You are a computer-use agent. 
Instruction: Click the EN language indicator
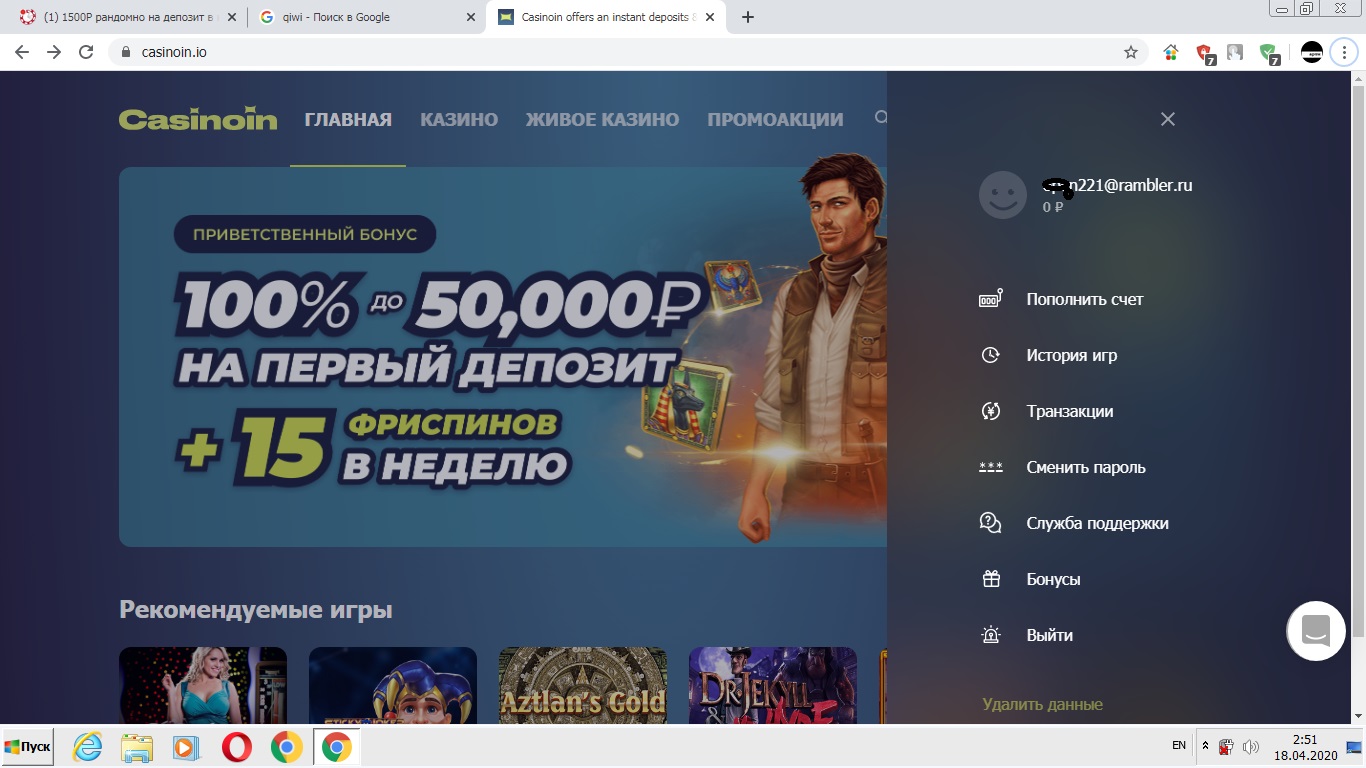point(1179,746)
